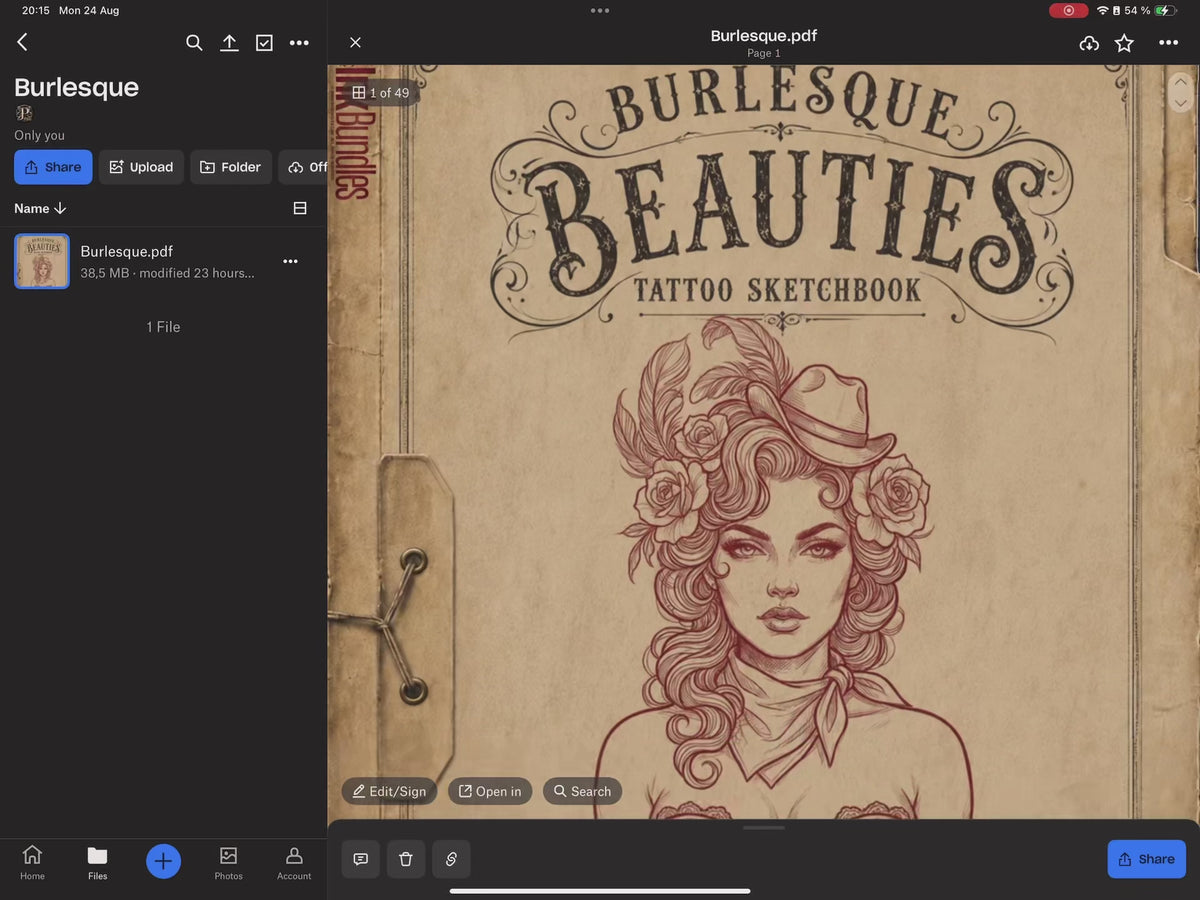Tap the Offline button
This screenshot has height=900, width=1200.
click(303, 167)
